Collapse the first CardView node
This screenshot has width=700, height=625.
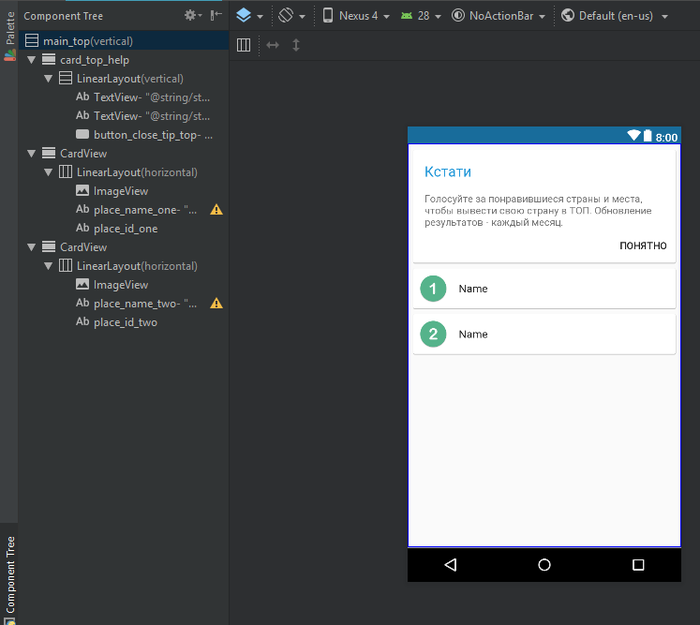(31, 154)
